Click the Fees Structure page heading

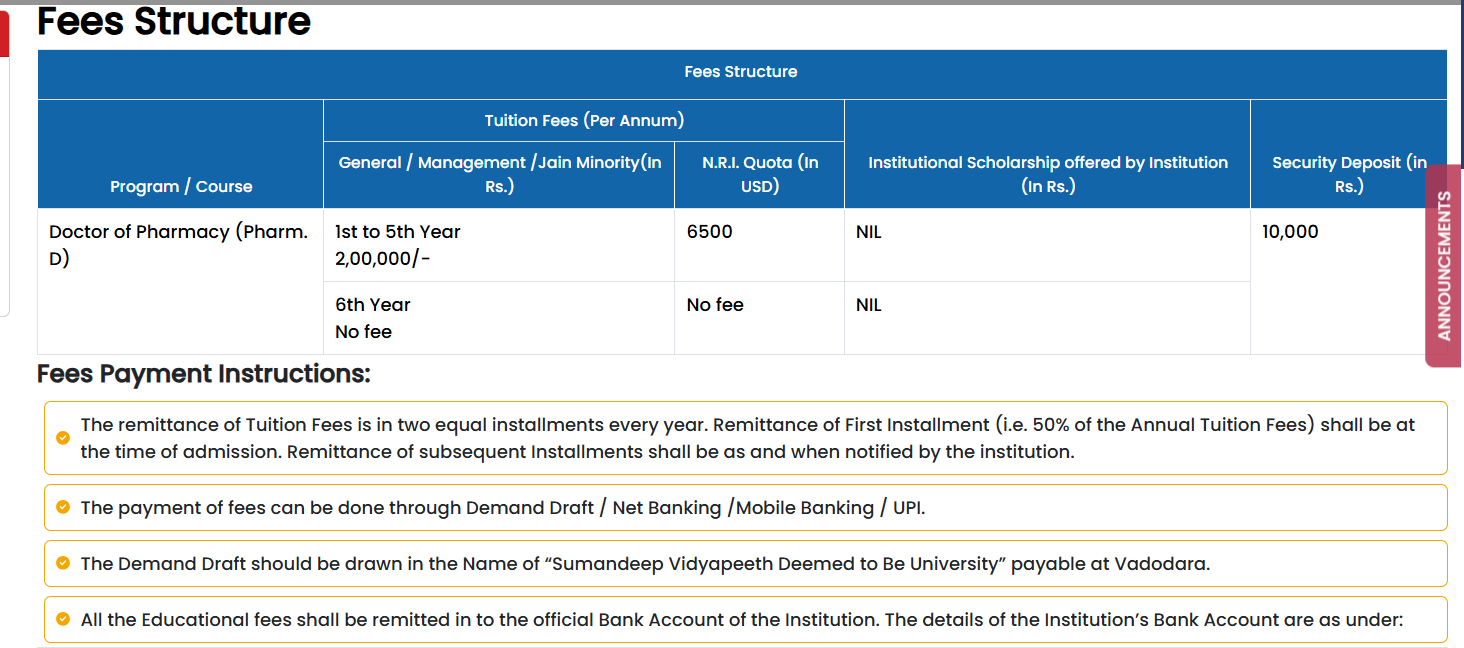[x=174, y=21]
